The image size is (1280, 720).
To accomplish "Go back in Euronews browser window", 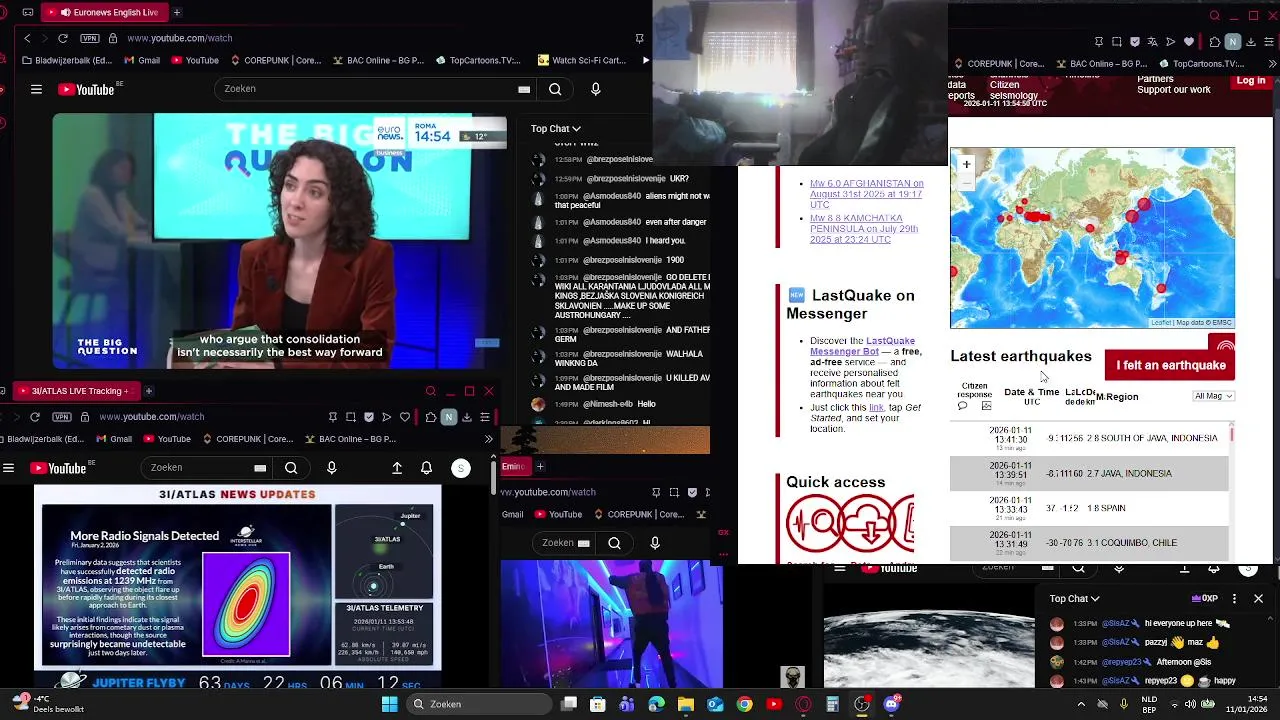I will tap(27, 38).
